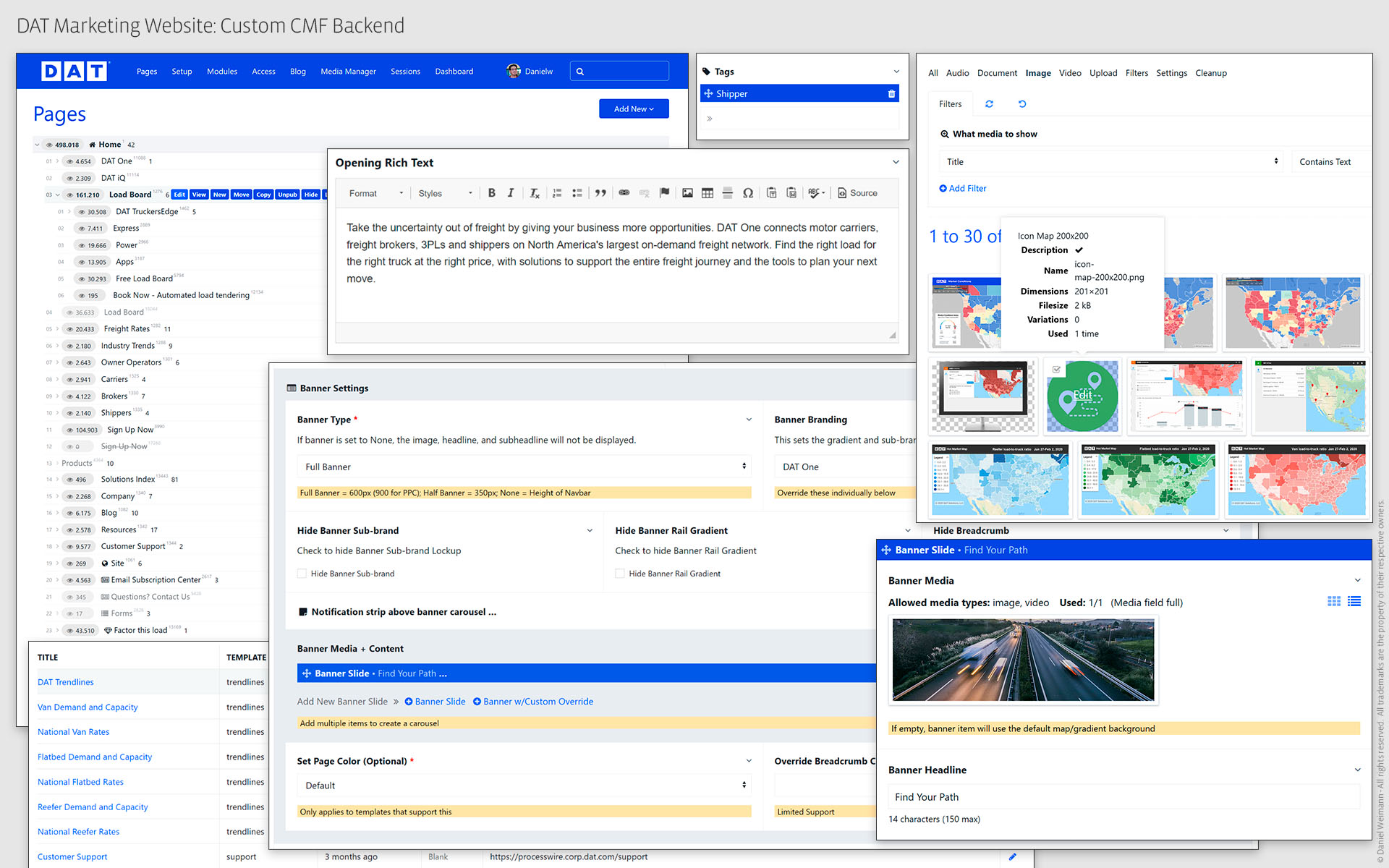Screen dimensions: 1389x868
Task: Insert a table in the Opening Rich Text editor
Action: [708, 193]
